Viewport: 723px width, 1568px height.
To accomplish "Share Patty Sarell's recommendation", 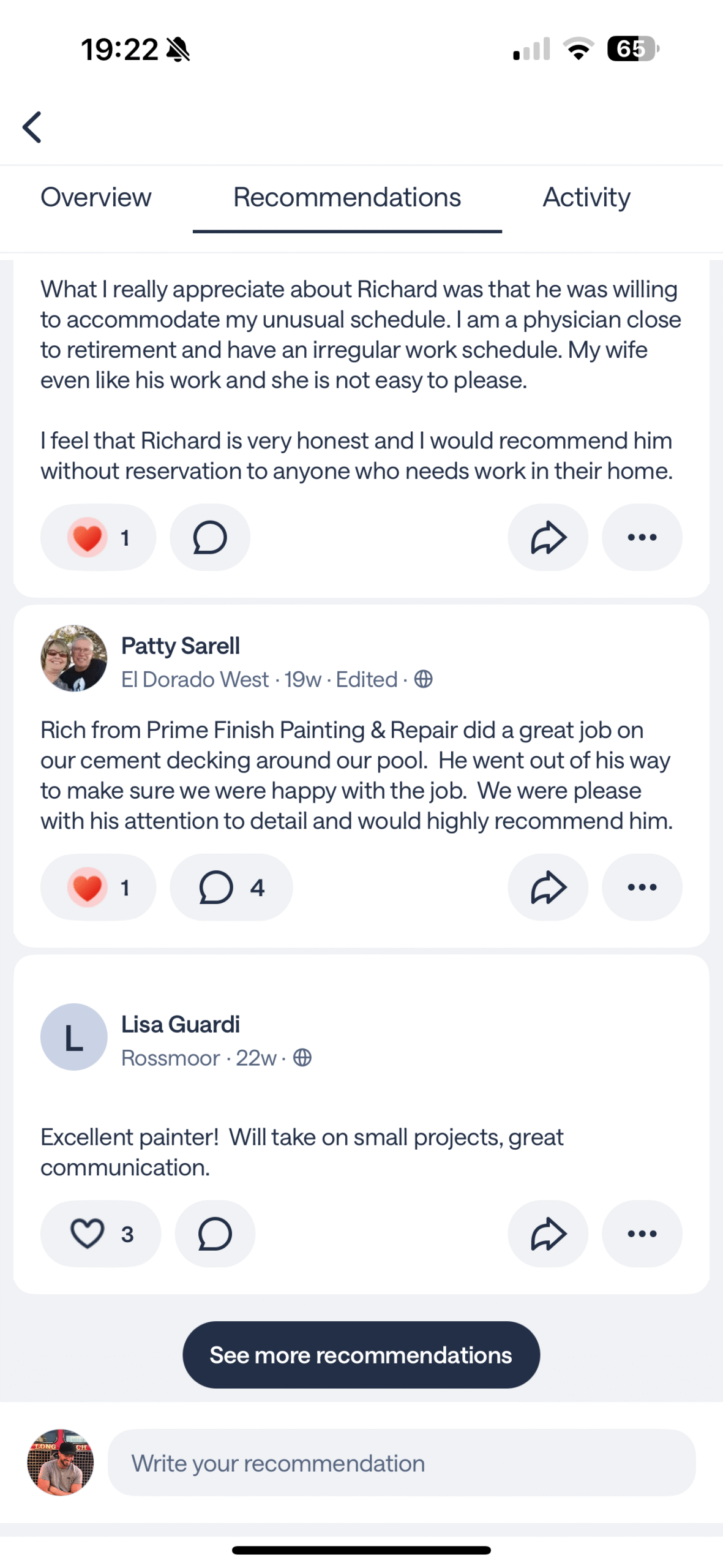I will (x=548, y=887).
